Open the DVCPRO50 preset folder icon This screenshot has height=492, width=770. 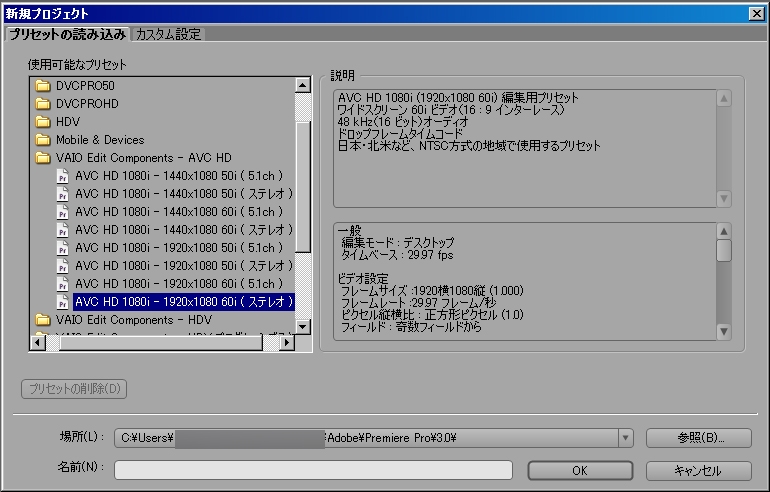pyautogui.click(x=43, y=86)
